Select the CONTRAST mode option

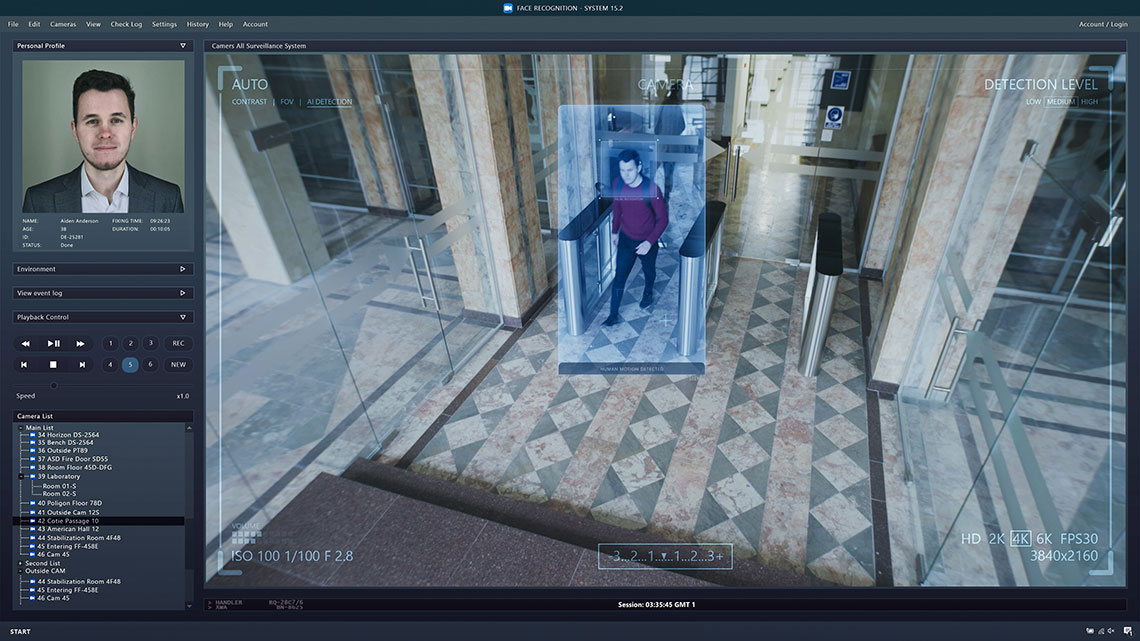[249, 102]
